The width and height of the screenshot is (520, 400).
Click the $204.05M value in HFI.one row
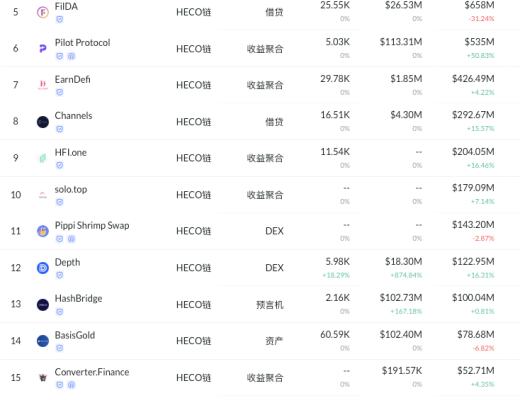(473, 151)
